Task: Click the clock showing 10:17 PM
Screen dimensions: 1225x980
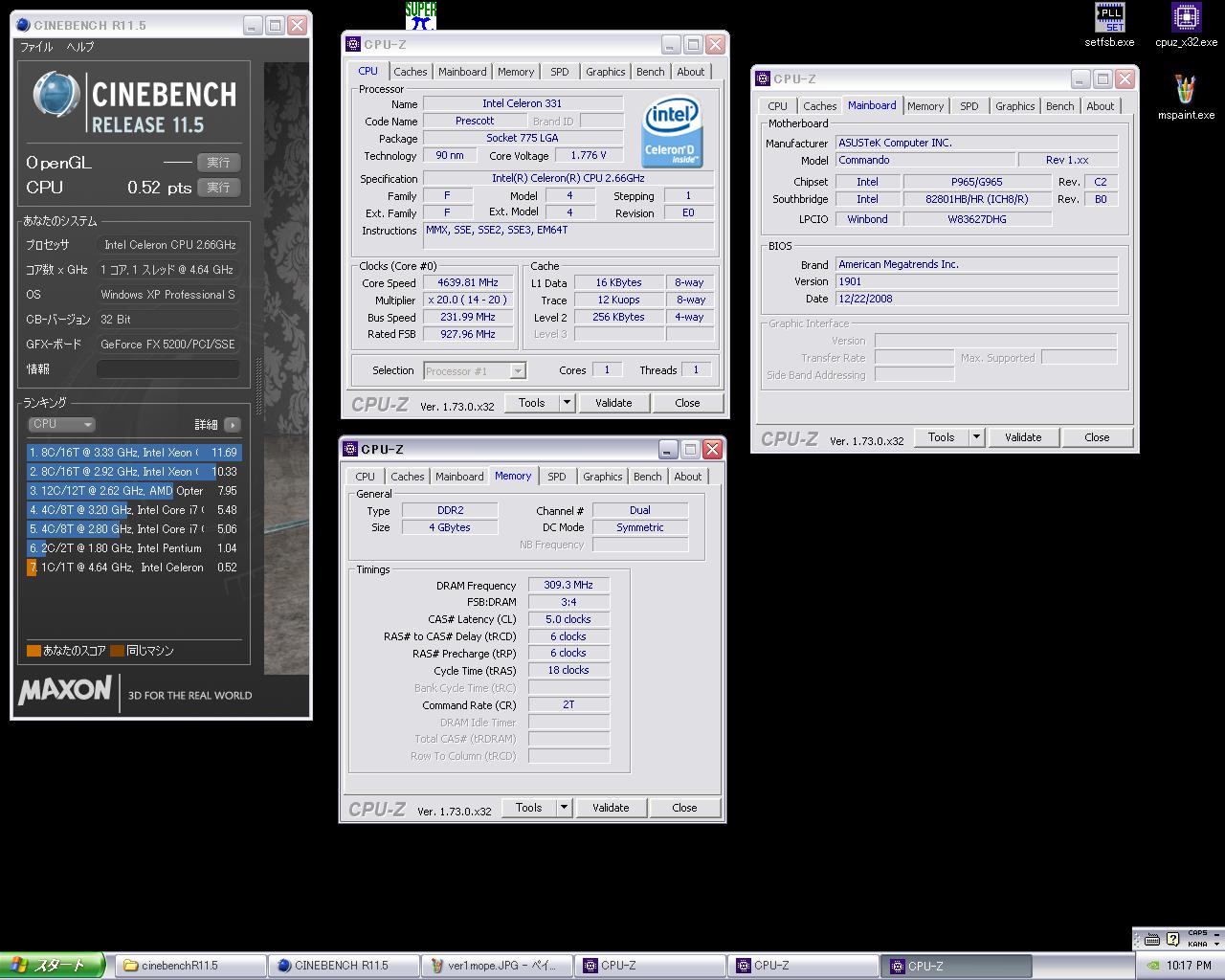Action: (x=1190, y=966)
